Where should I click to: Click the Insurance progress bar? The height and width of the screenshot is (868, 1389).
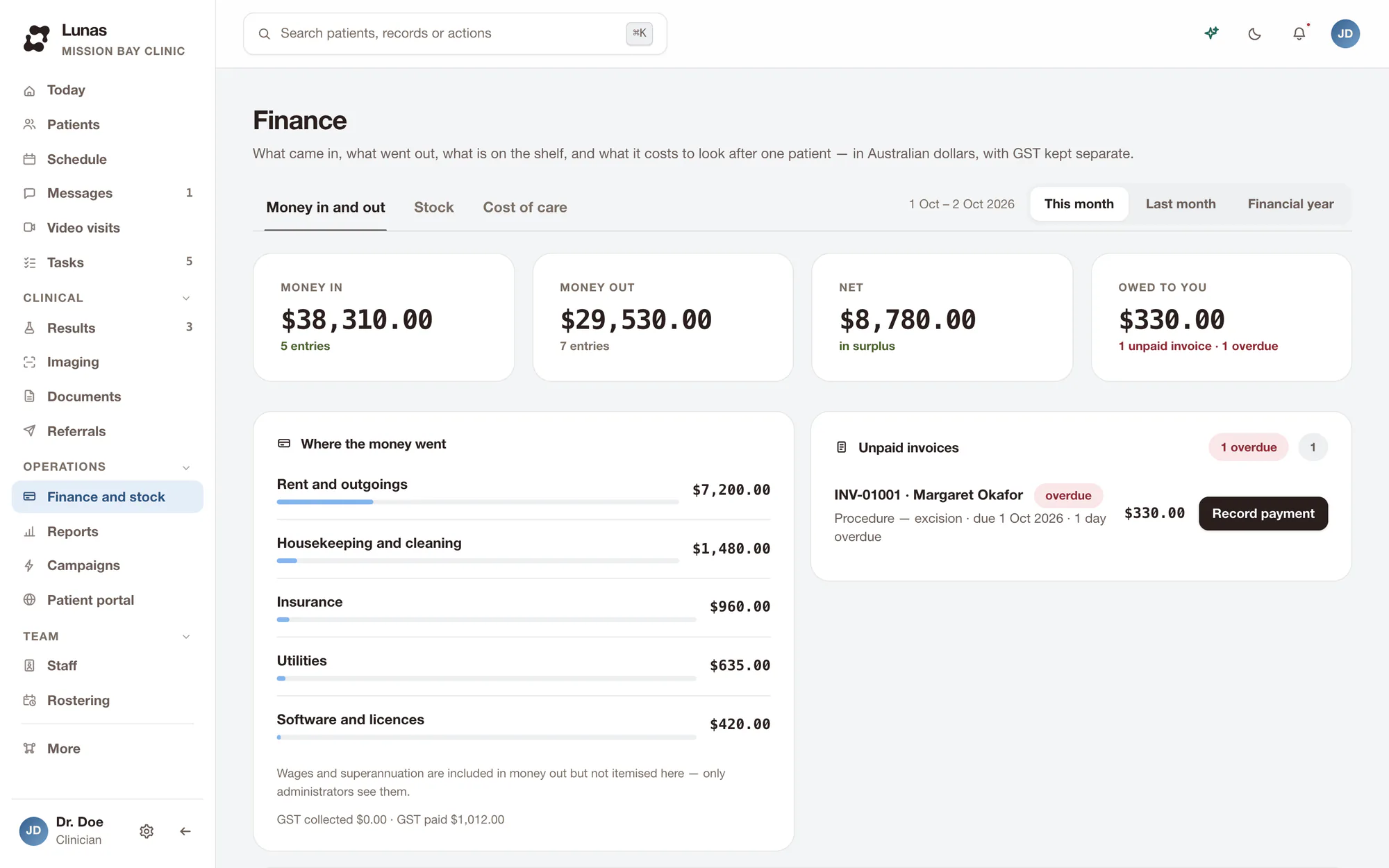486,619
